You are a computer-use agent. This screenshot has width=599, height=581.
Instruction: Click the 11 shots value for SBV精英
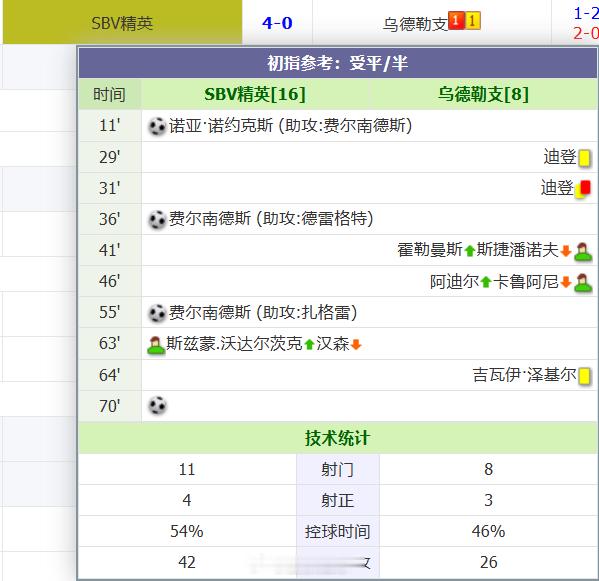click(187, 469)
